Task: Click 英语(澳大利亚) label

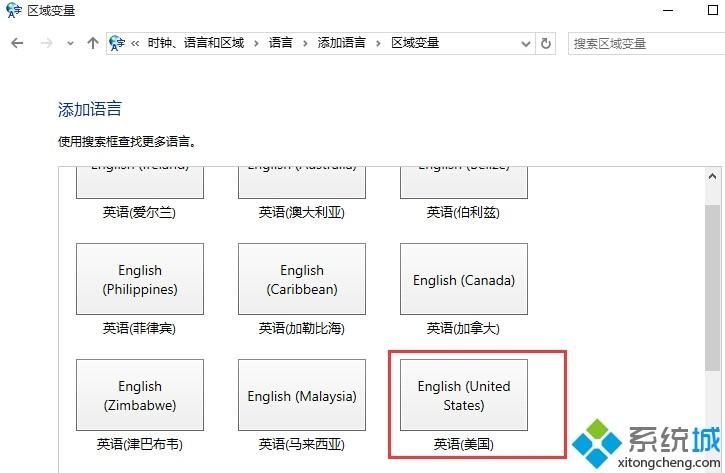Action: [x=301, y=212]
